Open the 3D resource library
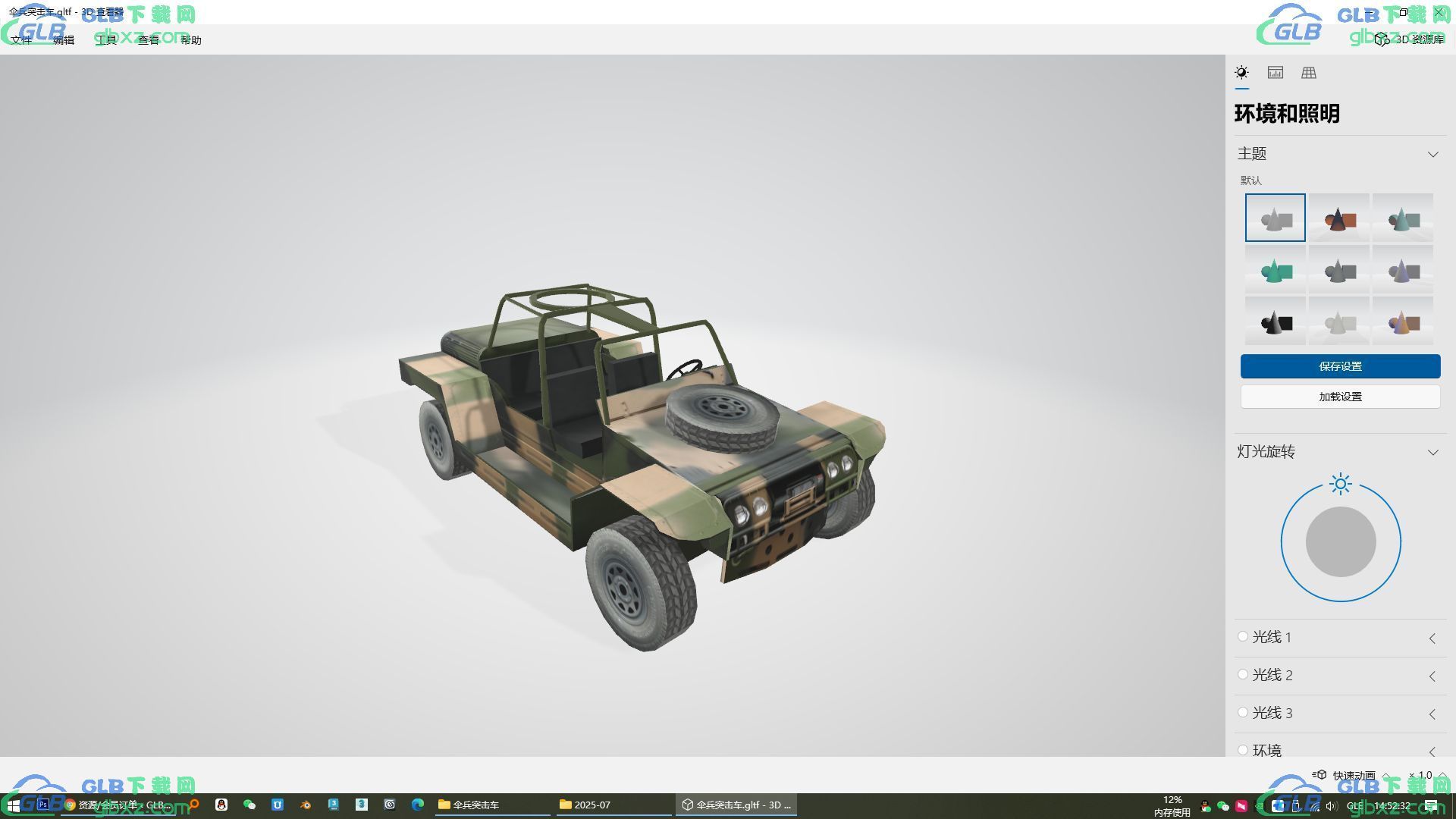1456x819 pixels. click(1410, 39)
